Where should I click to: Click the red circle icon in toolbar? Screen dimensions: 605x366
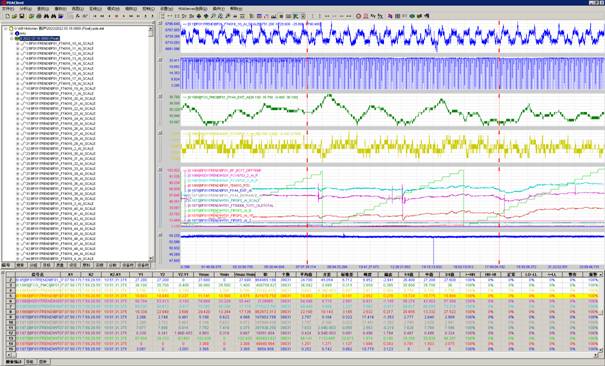tap(358, 16)
